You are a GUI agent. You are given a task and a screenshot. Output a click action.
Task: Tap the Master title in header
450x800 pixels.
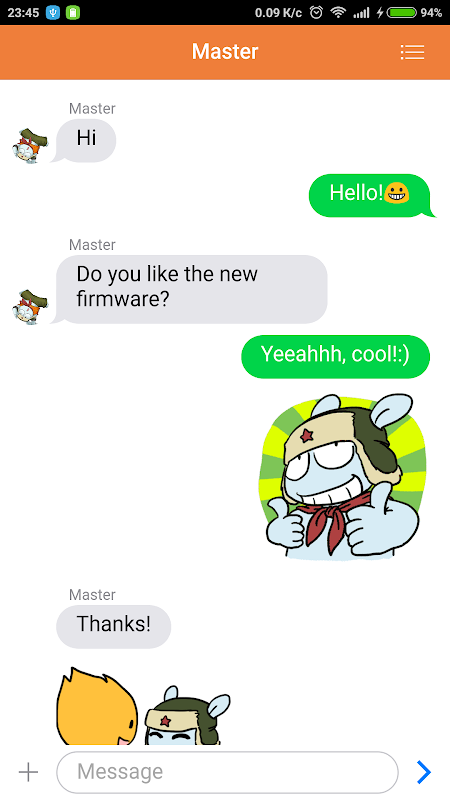[x=225, y=52]
